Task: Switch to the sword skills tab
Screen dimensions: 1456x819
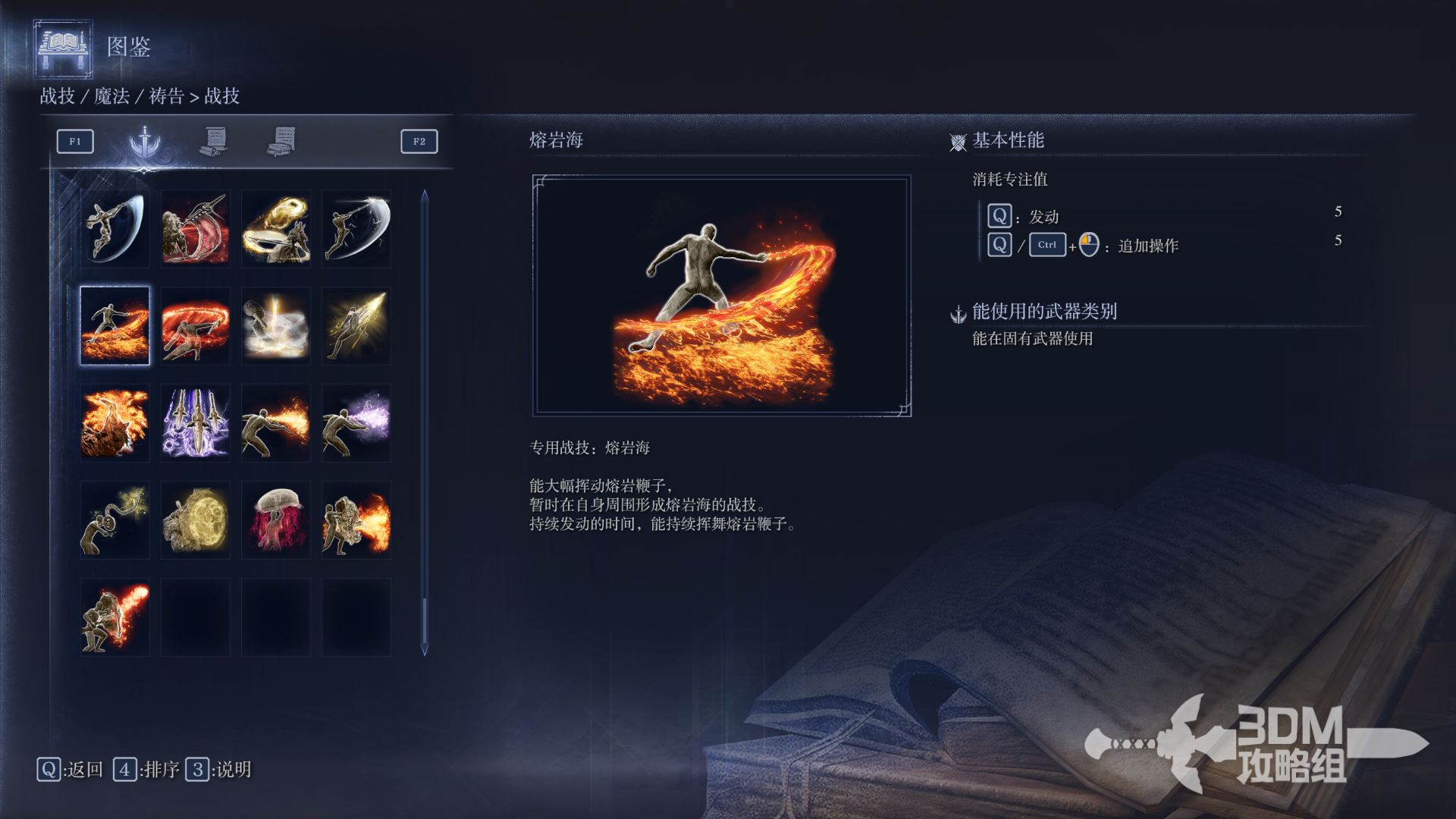Action: (x=145, y=142)
